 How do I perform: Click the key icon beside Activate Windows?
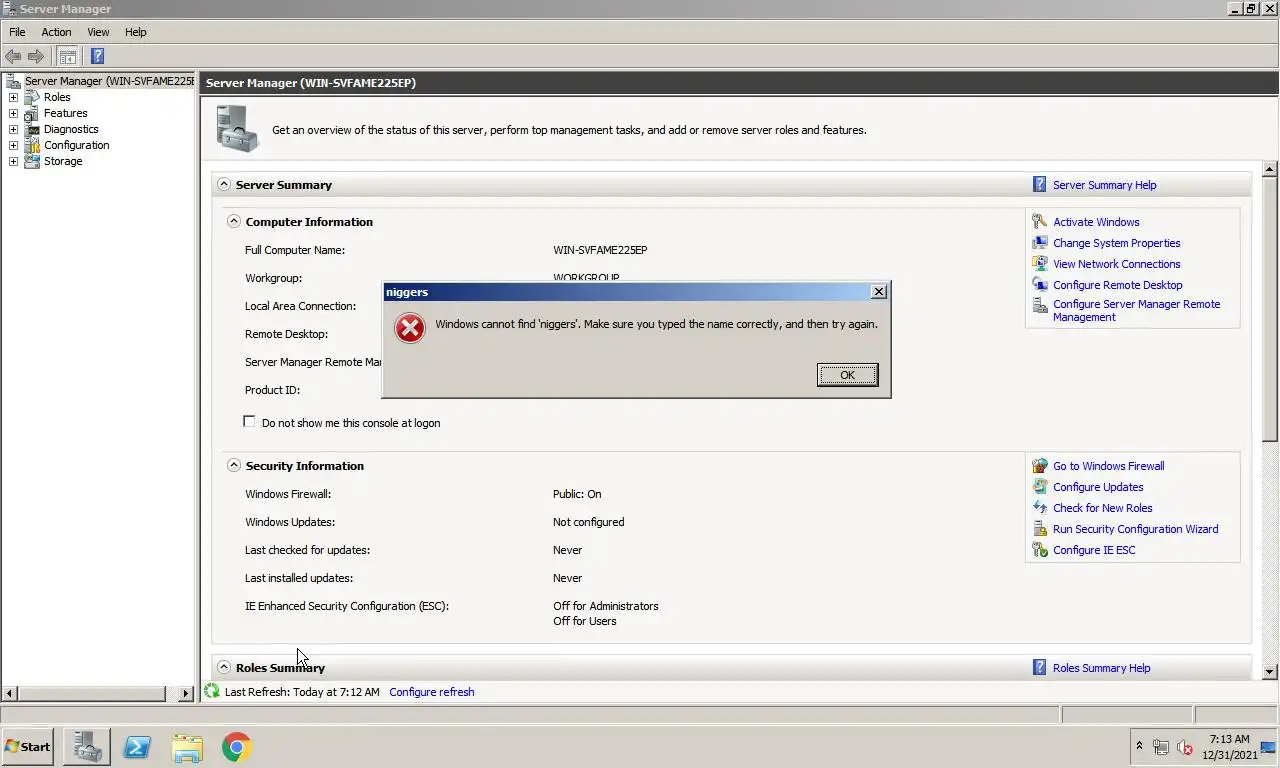pos(1040,222)
